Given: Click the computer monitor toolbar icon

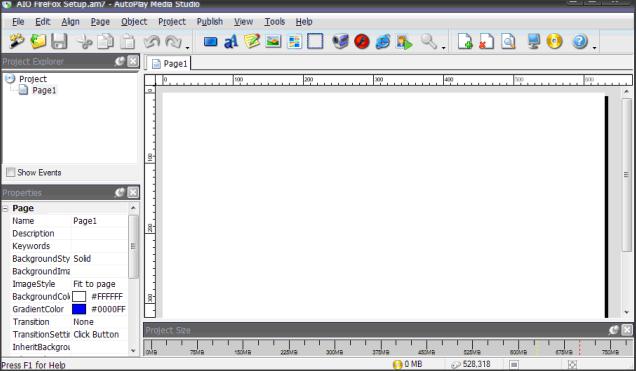Looking at the screenshot, I should coord(533,41).
